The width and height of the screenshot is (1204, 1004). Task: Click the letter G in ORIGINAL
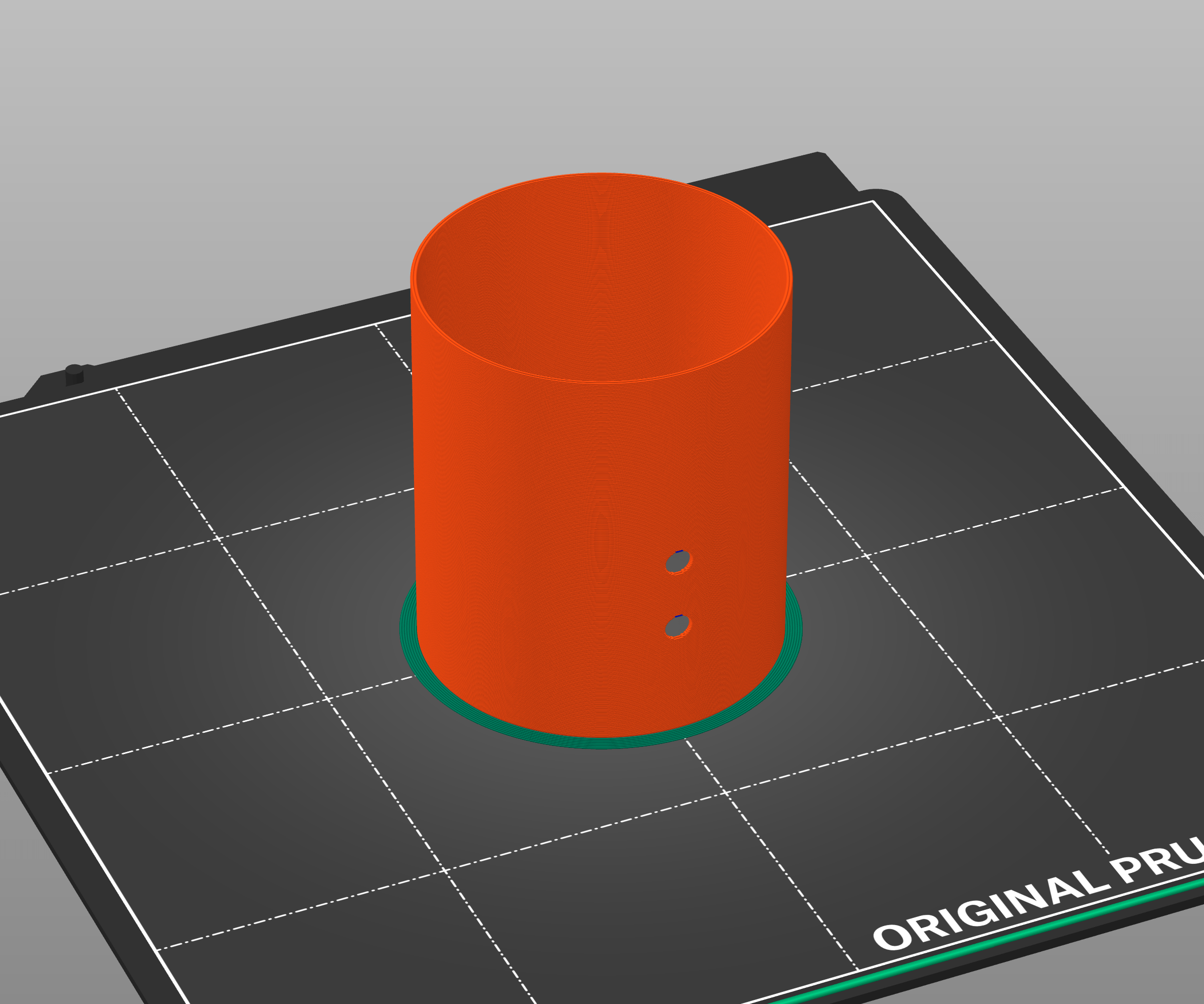click(x=975, y=913)
